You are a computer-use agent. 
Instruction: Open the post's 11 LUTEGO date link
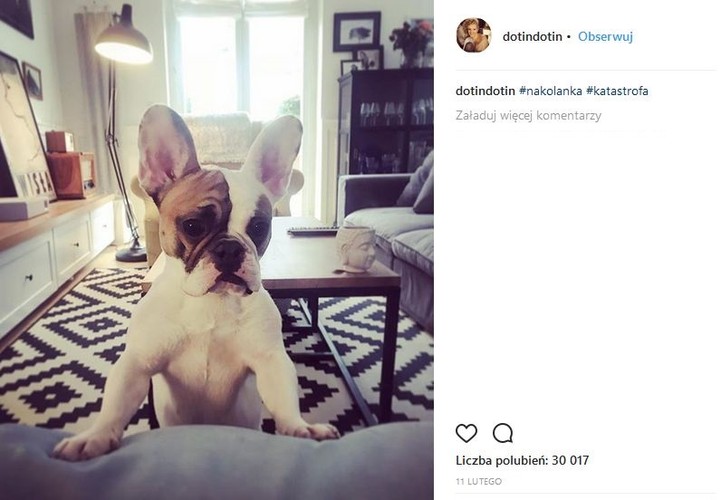(x=479, y=482)
